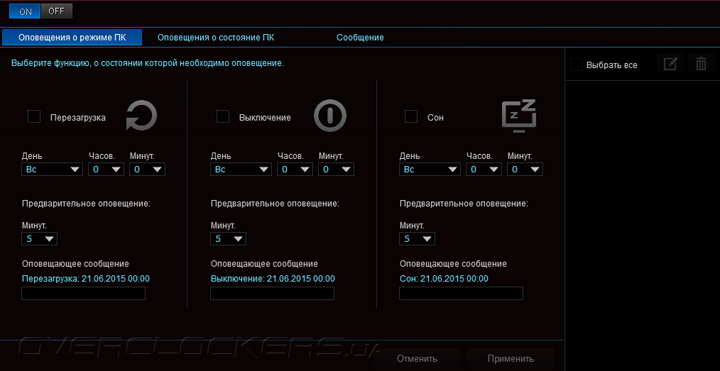
Task: Open Минут time dropdown under Выключение
Action: (x=337, y=169)
